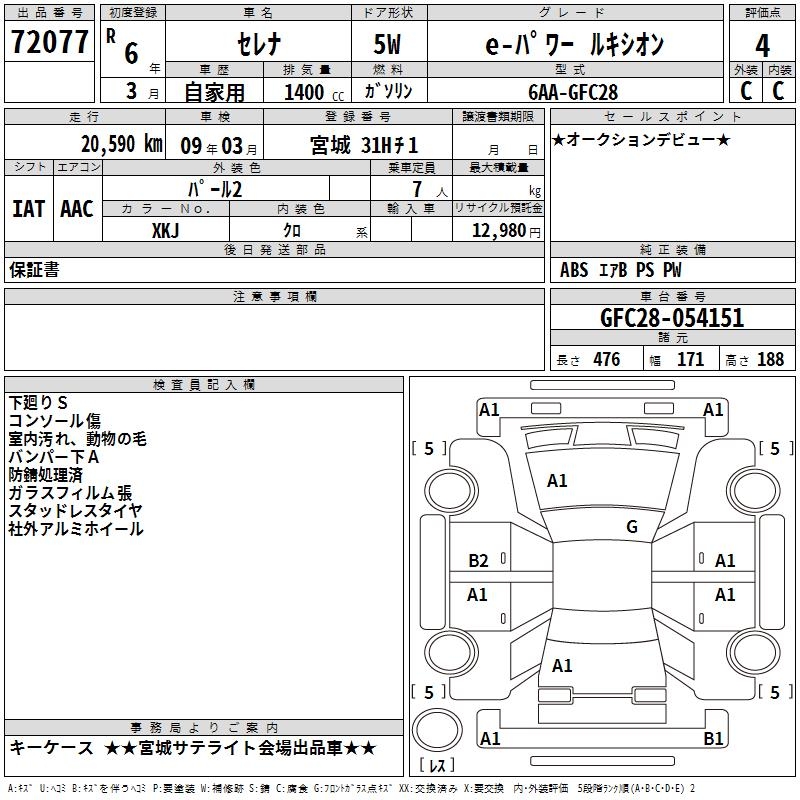Click the interior grade C under 内装

(x=778, y=91)
